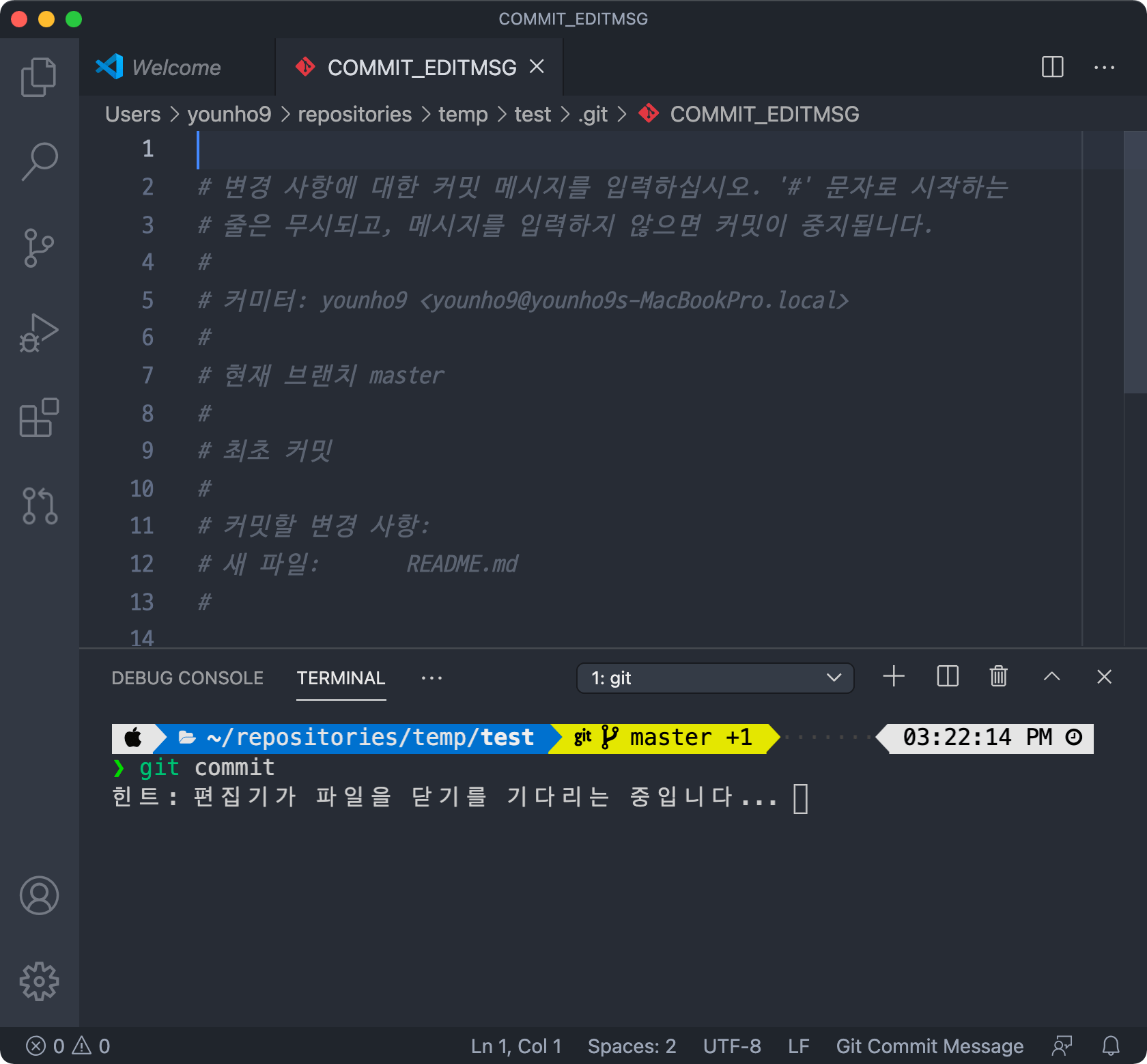Show hidden panel tabs ellipsis
The image size is (1147, 1064).
tap(431, 678)
